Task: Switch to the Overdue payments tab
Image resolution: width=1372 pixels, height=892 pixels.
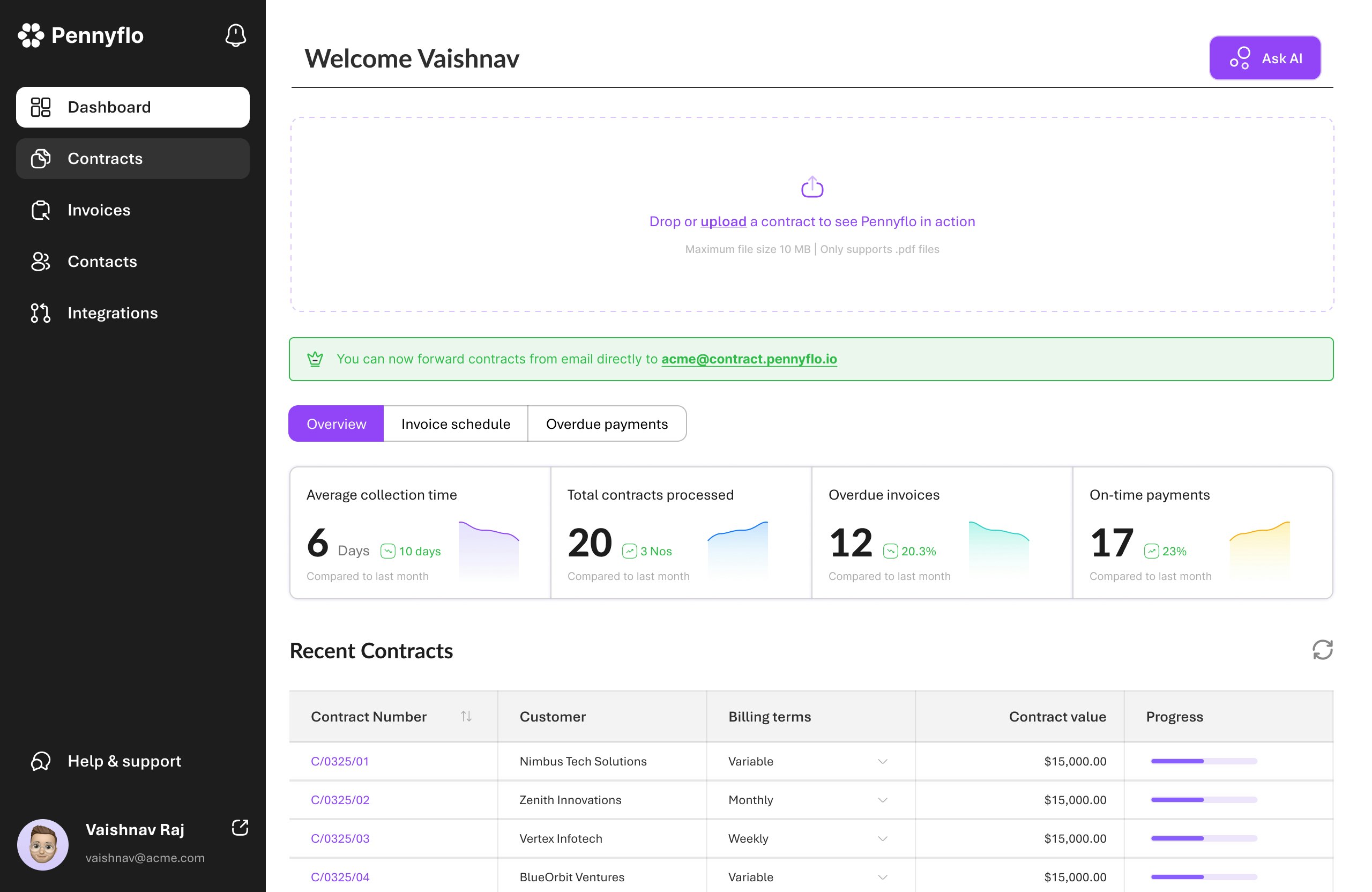Action: (x=607, y=424)
